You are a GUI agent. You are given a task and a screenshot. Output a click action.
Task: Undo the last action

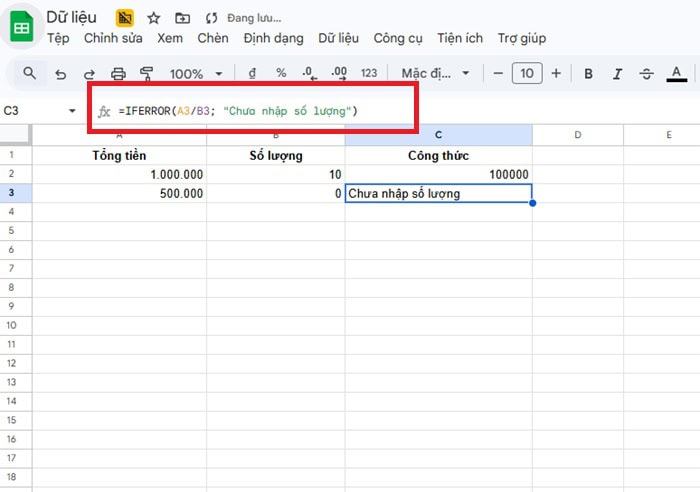point(60,73)
